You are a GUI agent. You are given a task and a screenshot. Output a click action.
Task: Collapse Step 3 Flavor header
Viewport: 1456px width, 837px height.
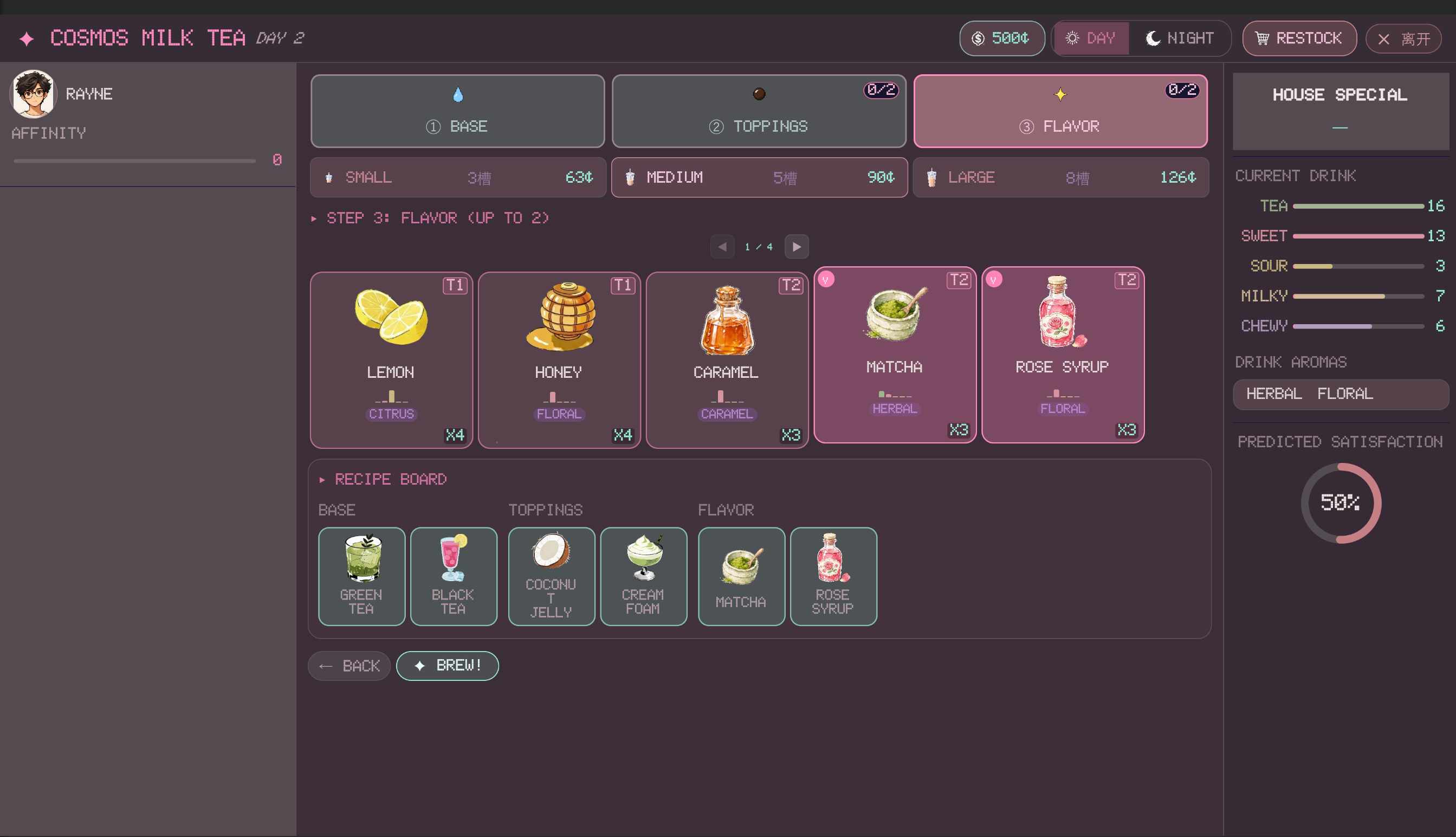tap(430, 218)
